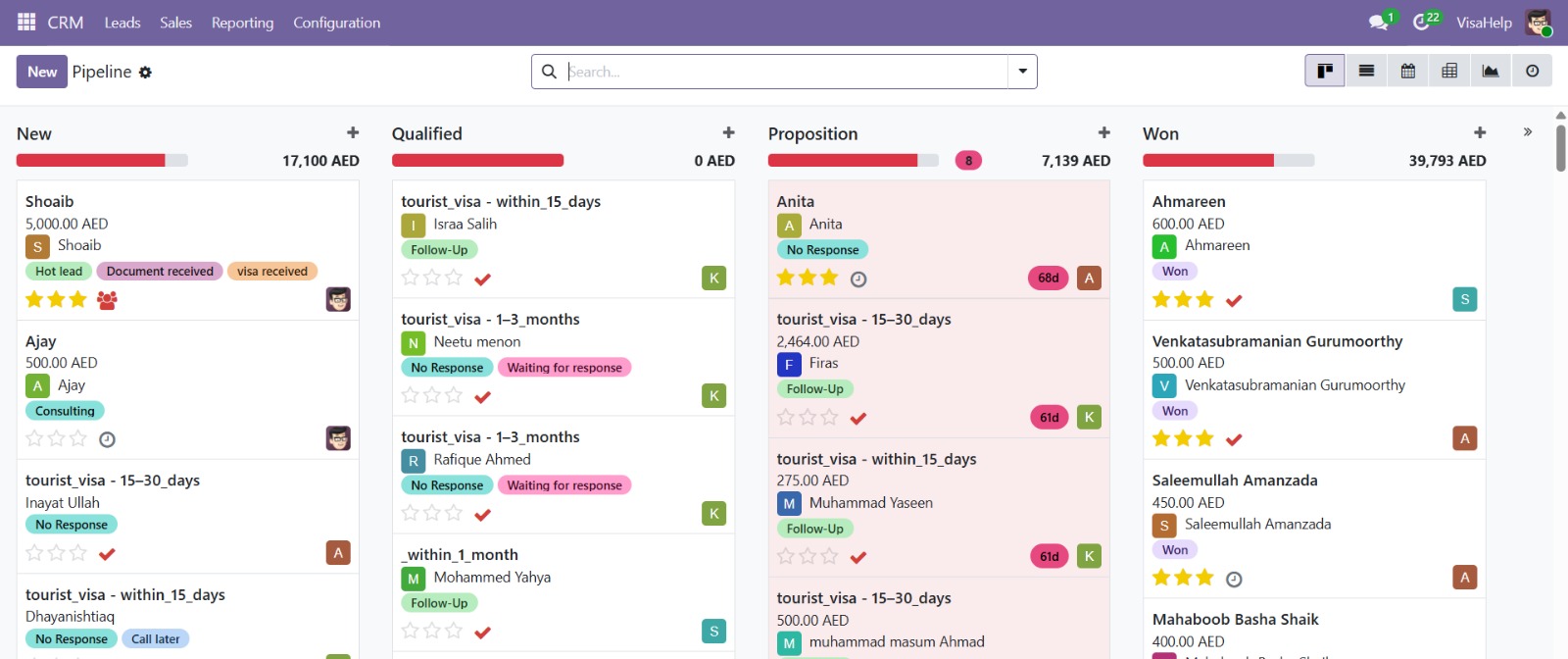Click salesperson K avatar on Firas card
This screenshot has width=1568, height=659.
tap(1089, 417)
